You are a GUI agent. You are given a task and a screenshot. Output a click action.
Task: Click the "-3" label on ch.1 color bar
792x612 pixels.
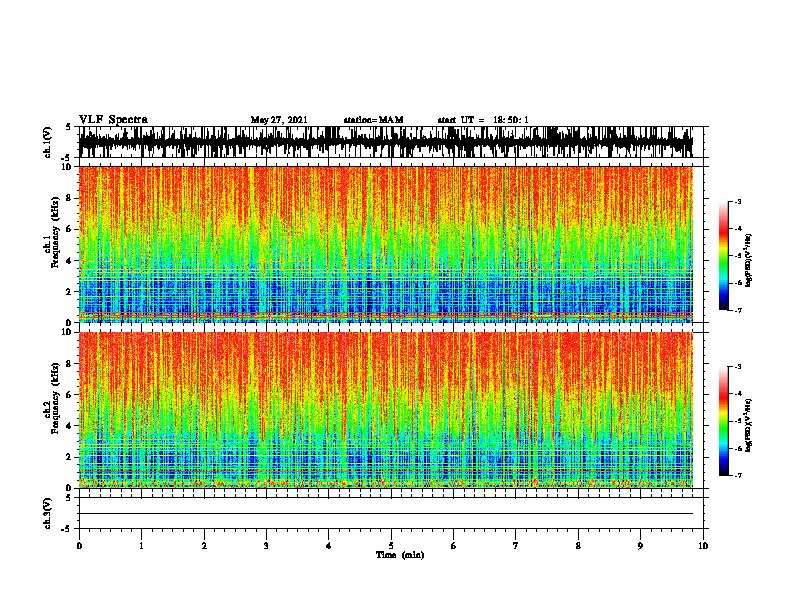click(x=738, y=201)
